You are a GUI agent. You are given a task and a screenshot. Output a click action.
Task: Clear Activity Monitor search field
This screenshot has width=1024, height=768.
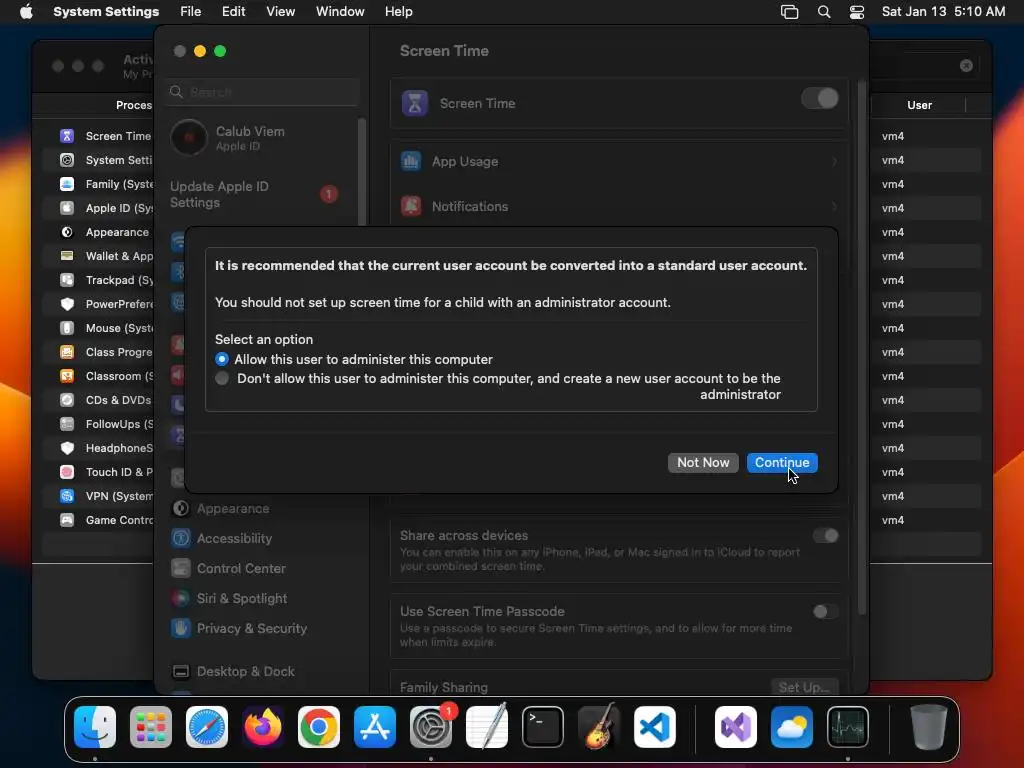(x=966, y=65)
